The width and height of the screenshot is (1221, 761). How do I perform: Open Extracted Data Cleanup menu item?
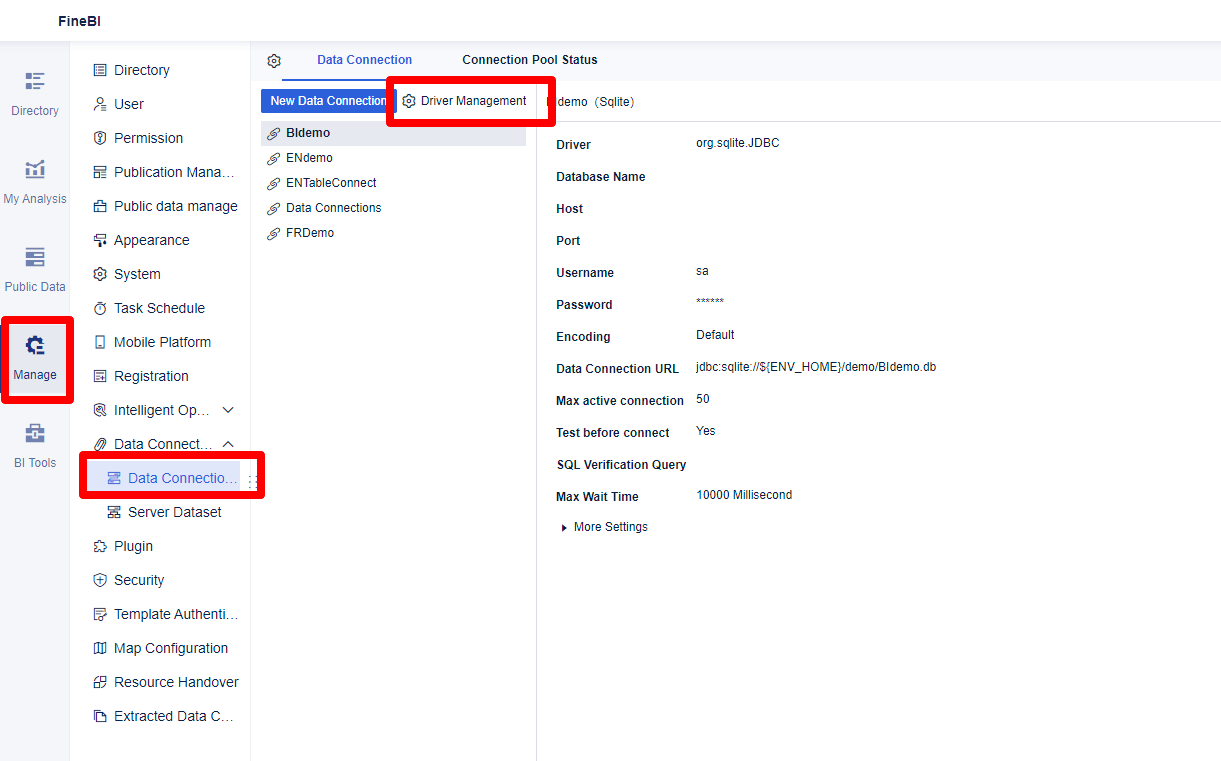164,716
